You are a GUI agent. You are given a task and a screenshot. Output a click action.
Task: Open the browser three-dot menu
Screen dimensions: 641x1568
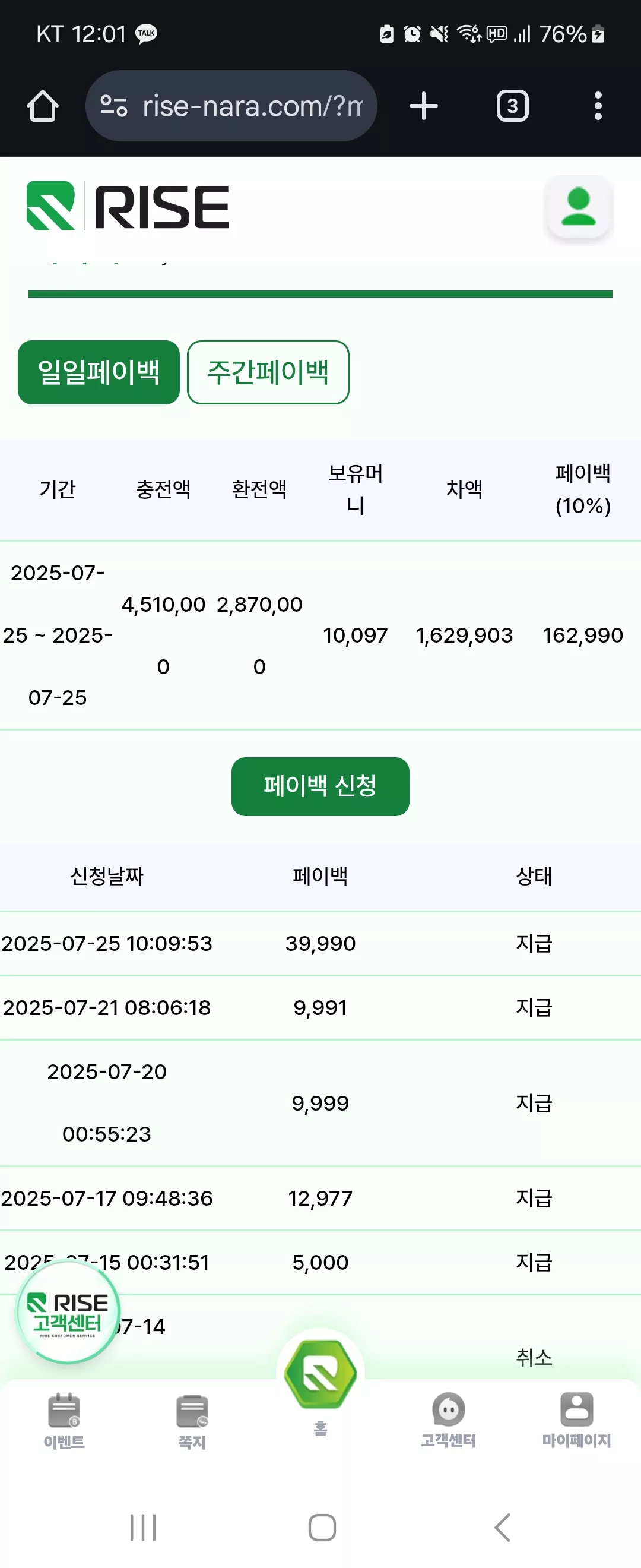pyautogui.click(x=598, y=106)
